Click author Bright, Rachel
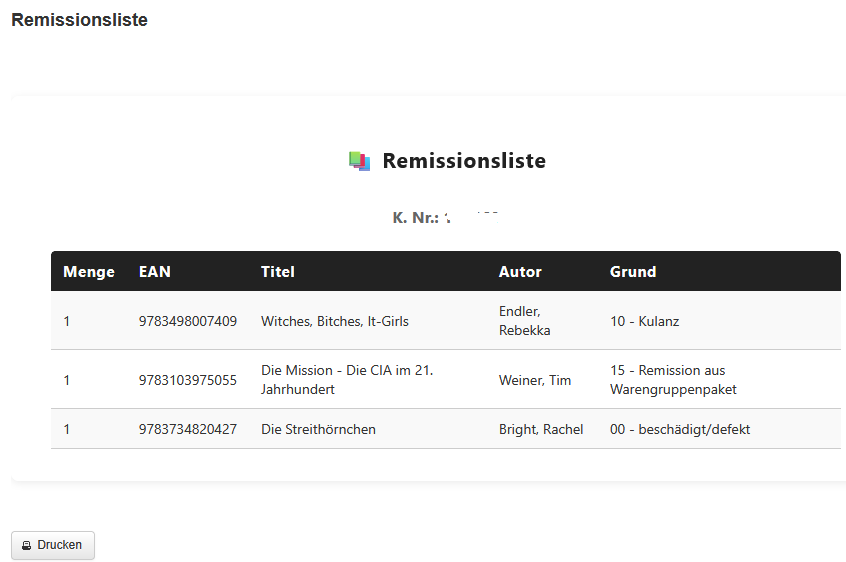846x562 pixels. point(541,429)
